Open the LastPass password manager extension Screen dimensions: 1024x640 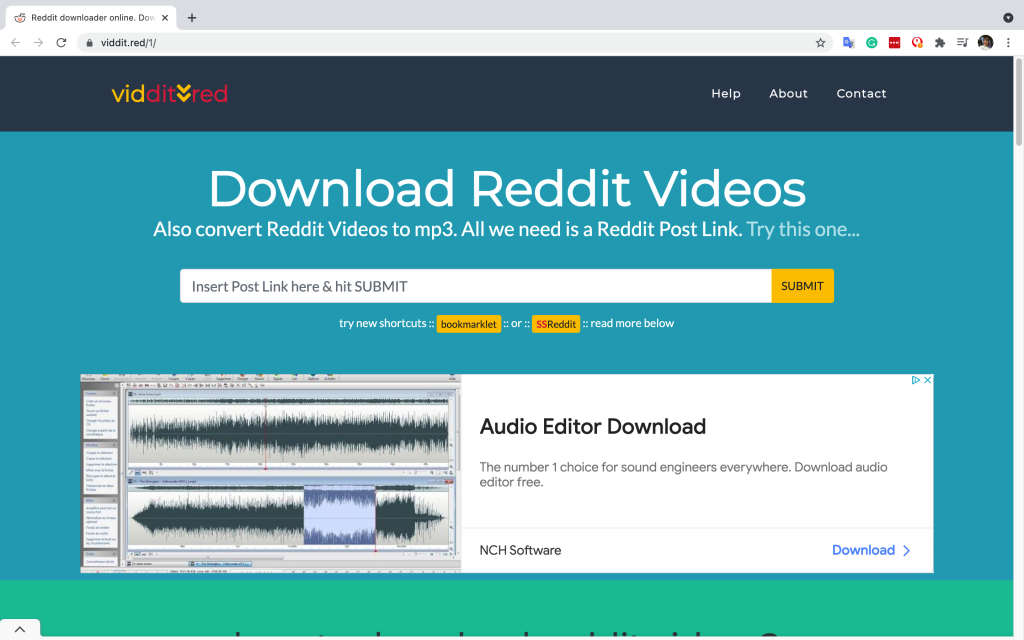[x=894, y=42]
